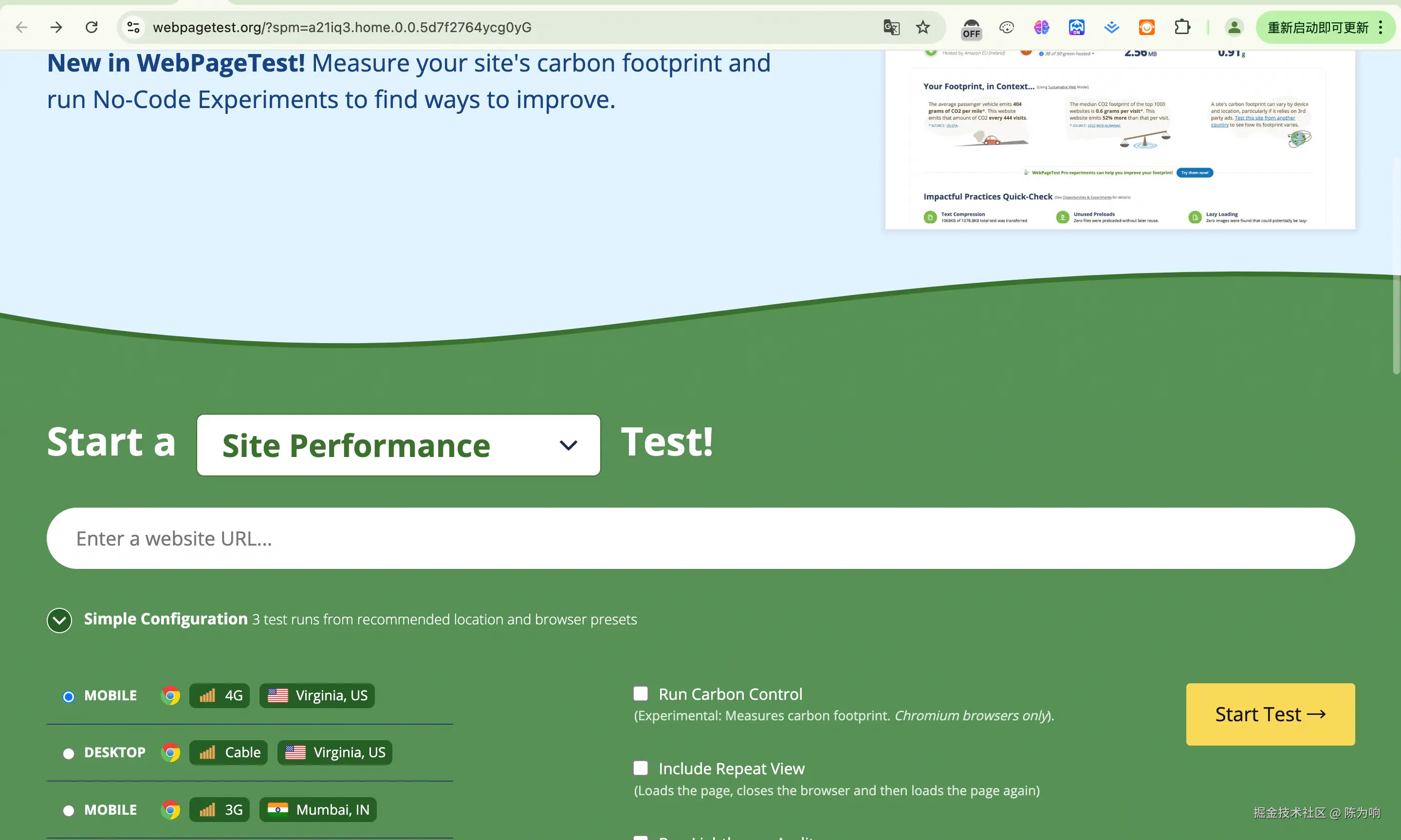
Task: Open the Site Performance test type dropdown
Action: (x=398, y=445)
